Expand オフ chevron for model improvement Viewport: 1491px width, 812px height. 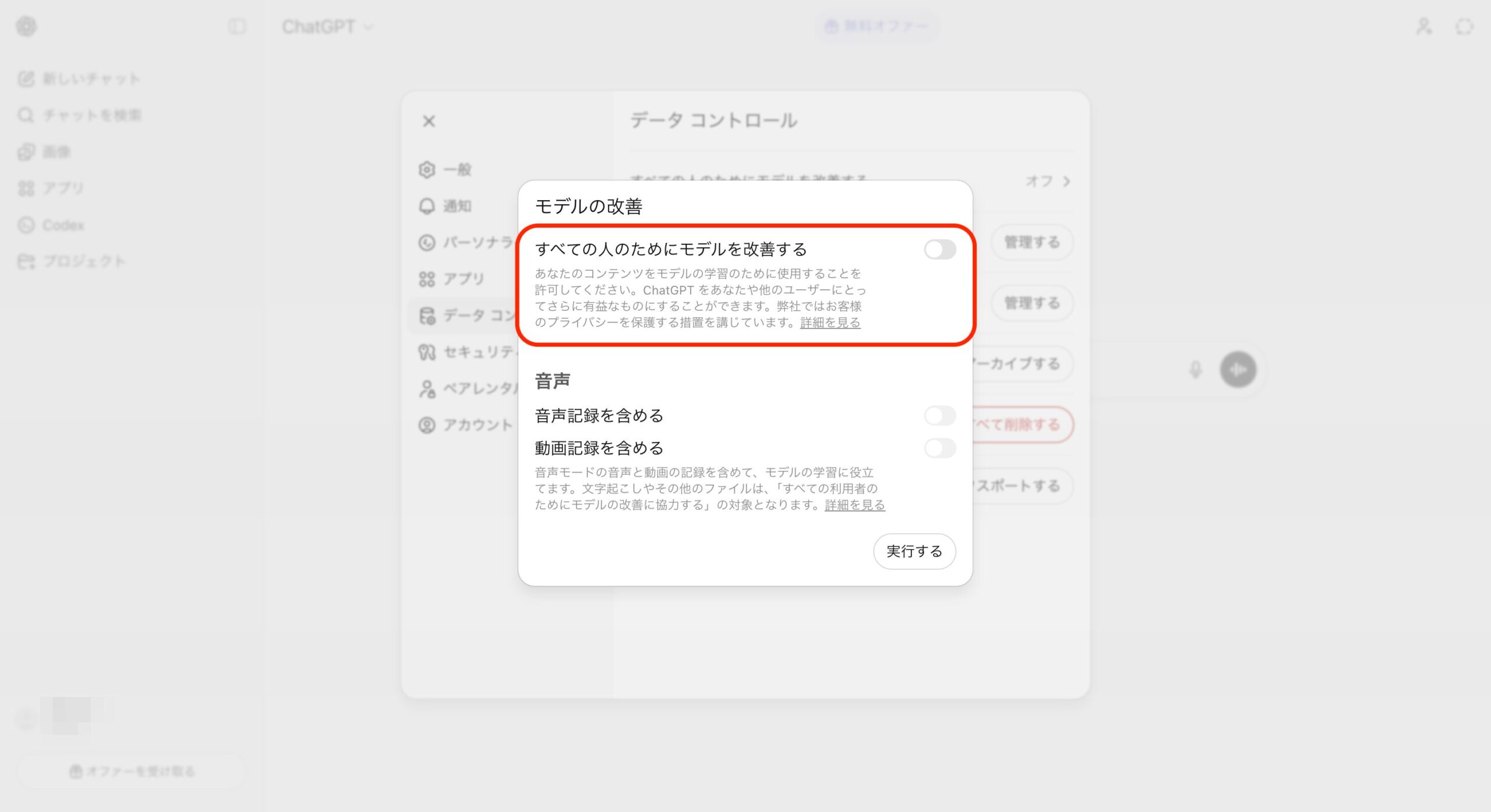(1066, 182)
